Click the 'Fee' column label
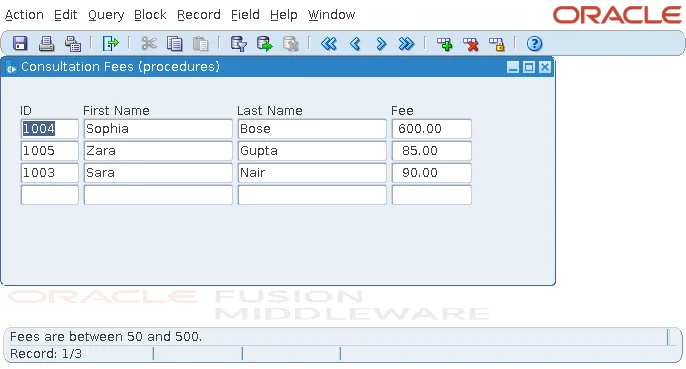Image resolution: width=686 pixels, height=369 pixels. pos(402,111)
